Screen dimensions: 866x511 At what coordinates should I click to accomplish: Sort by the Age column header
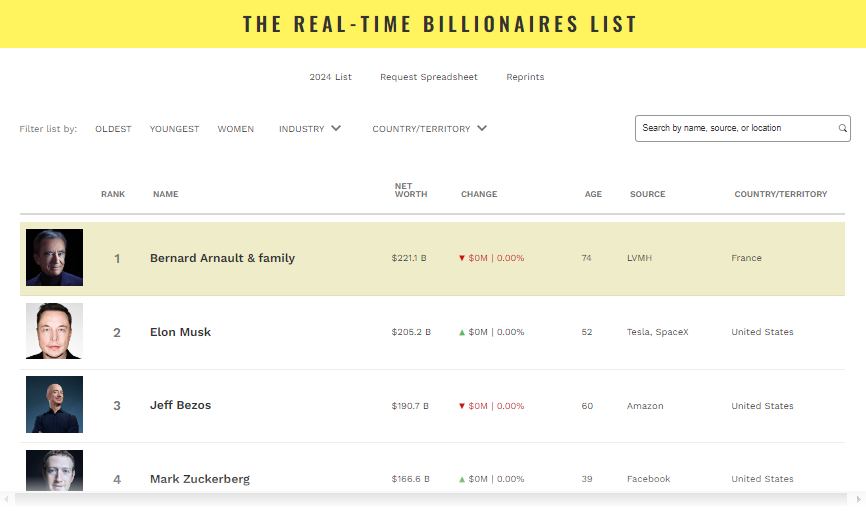coord(593,194)
